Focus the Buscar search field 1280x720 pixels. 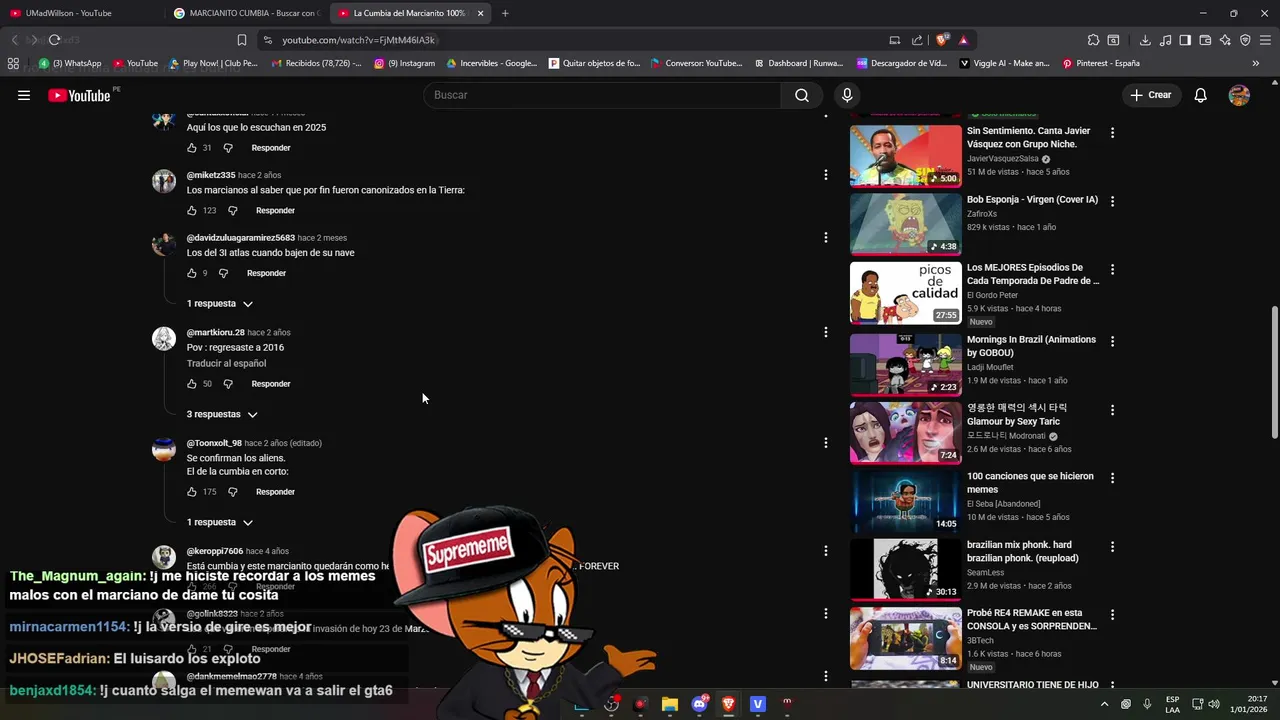[602, 95]
